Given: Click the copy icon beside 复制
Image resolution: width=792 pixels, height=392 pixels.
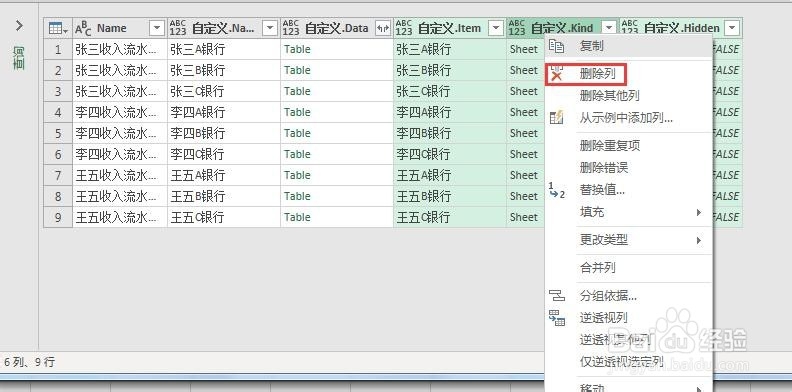Looking at the screenshot, I should pos(556,46).
